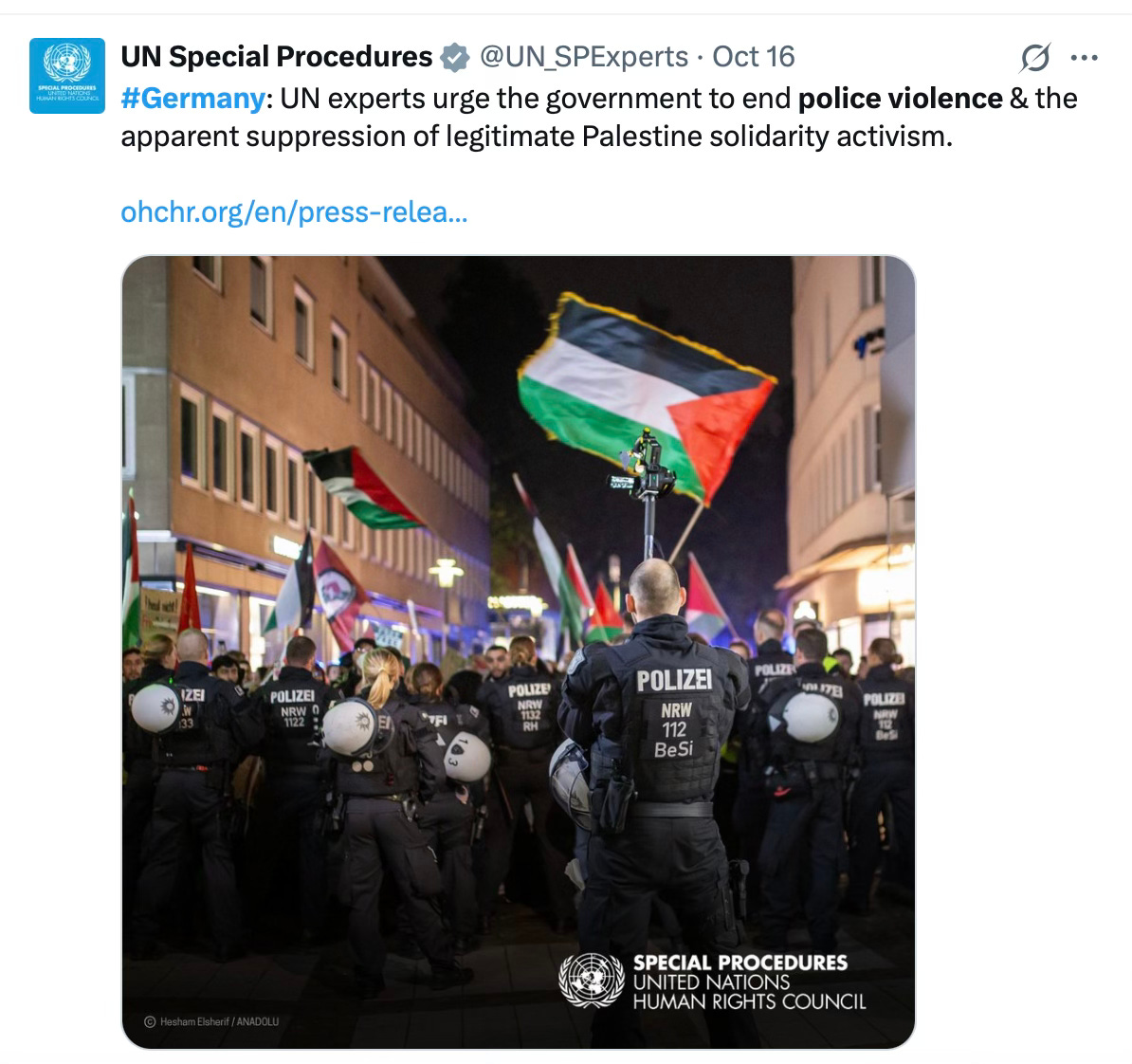
Task: Open the UN Special Procedures display name
Action: 277,57
